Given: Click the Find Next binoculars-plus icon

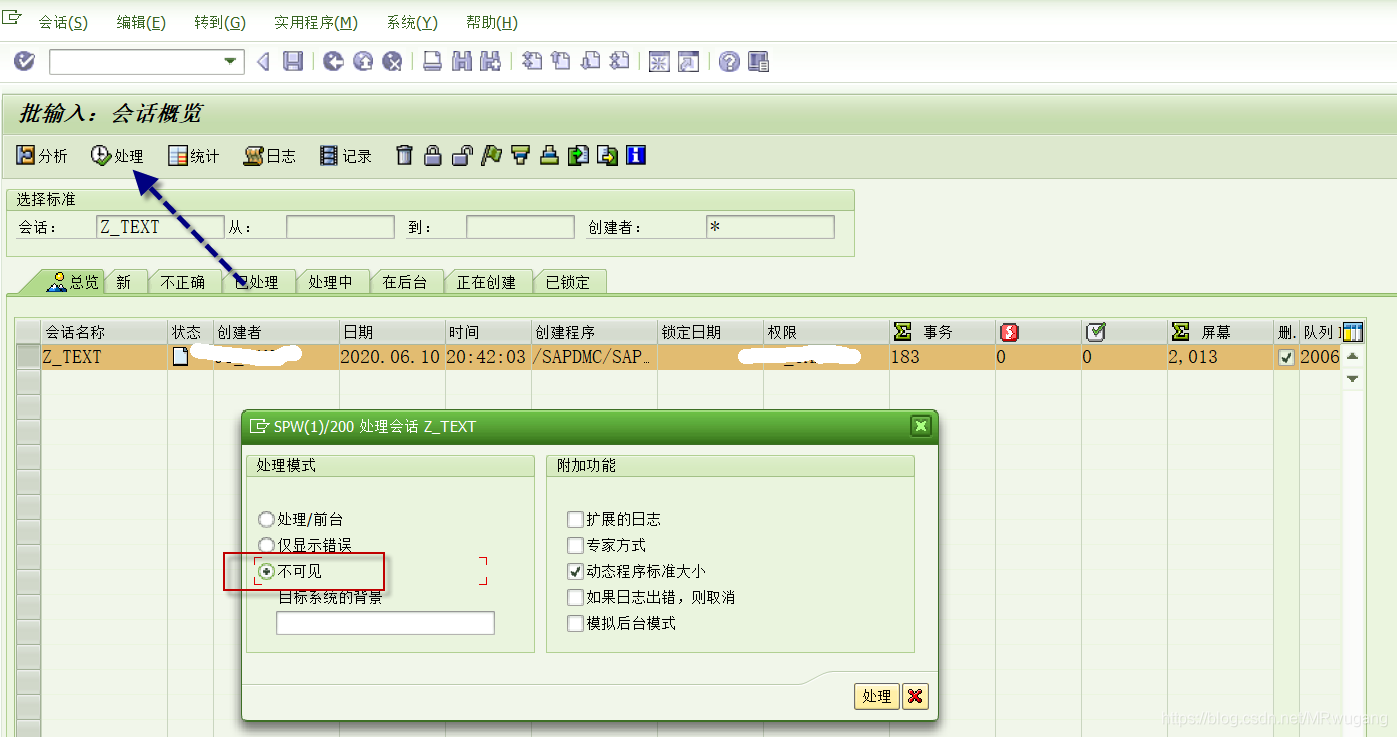Looking at the screenshot, I should [x=490, y=62].
